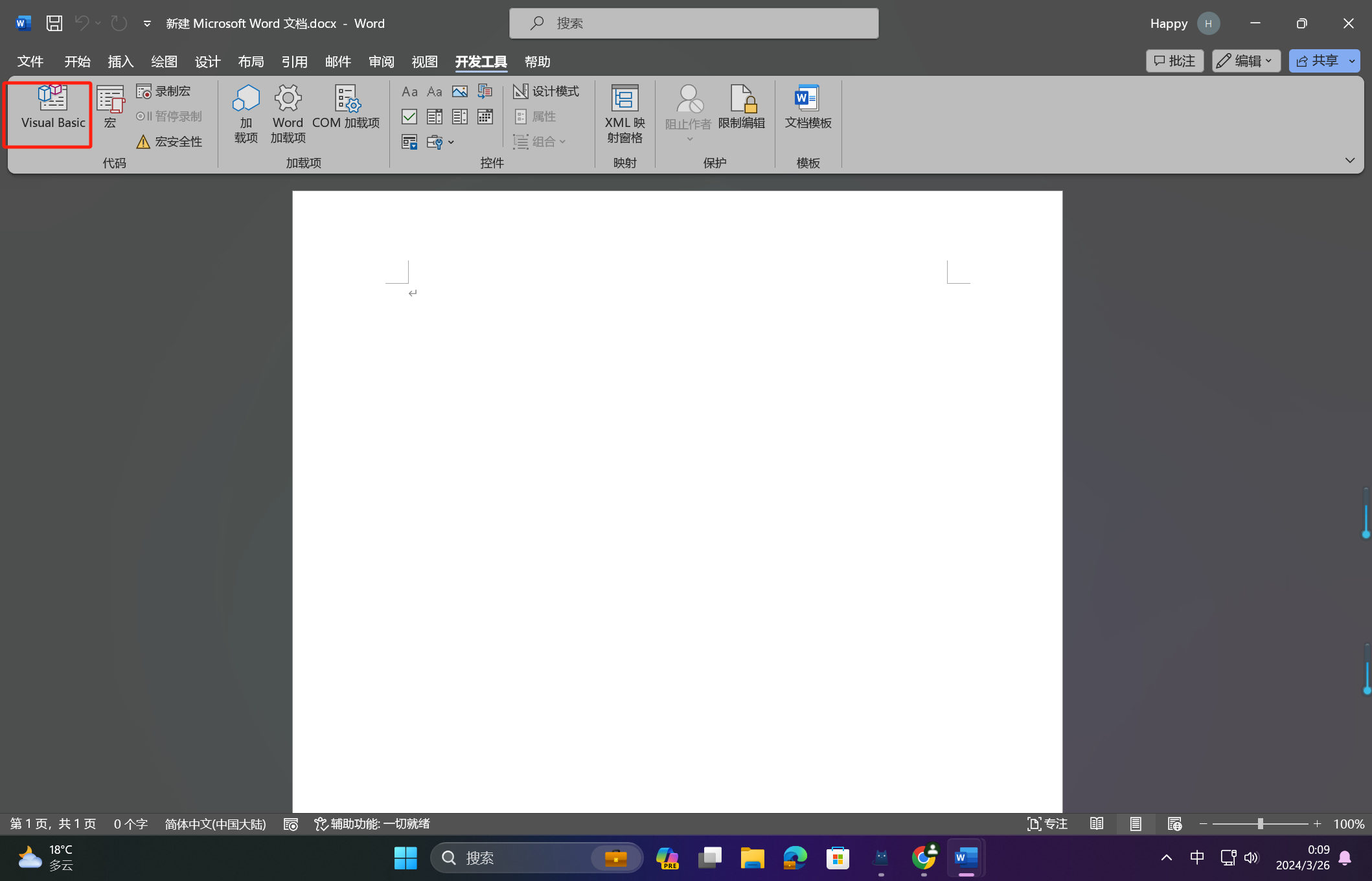Screen dimensions: 1372x881
Task: Insert a check box content control
Action: 409,117
